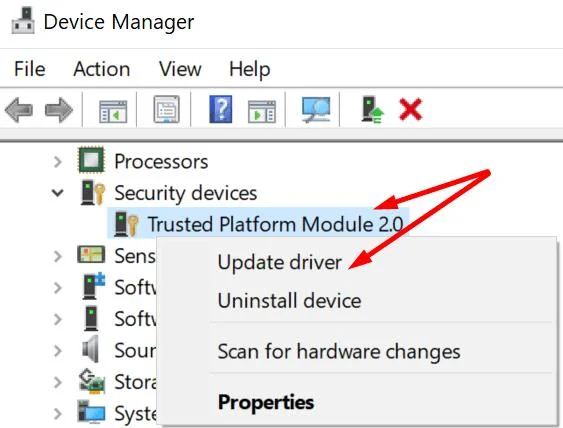The height and width of the screenshot is (428, 563).
Task: Open the File menu
Action: click(x=30, y=69)
